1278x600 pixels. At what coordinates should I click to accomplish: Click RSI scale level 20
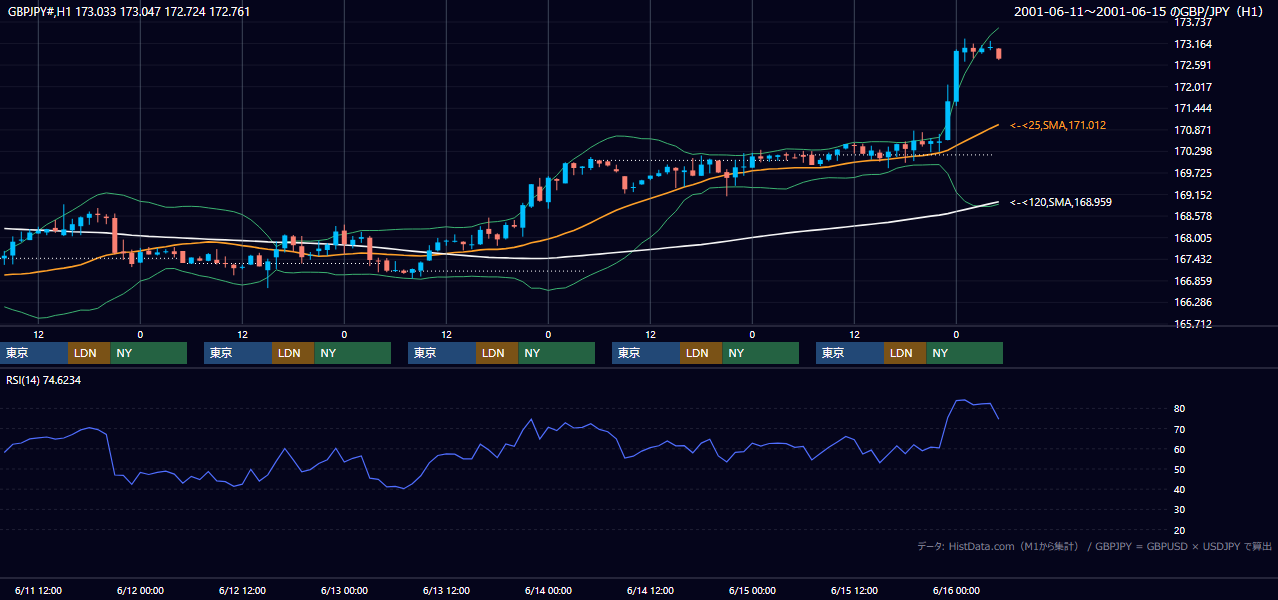click(x=1179, y=530)
